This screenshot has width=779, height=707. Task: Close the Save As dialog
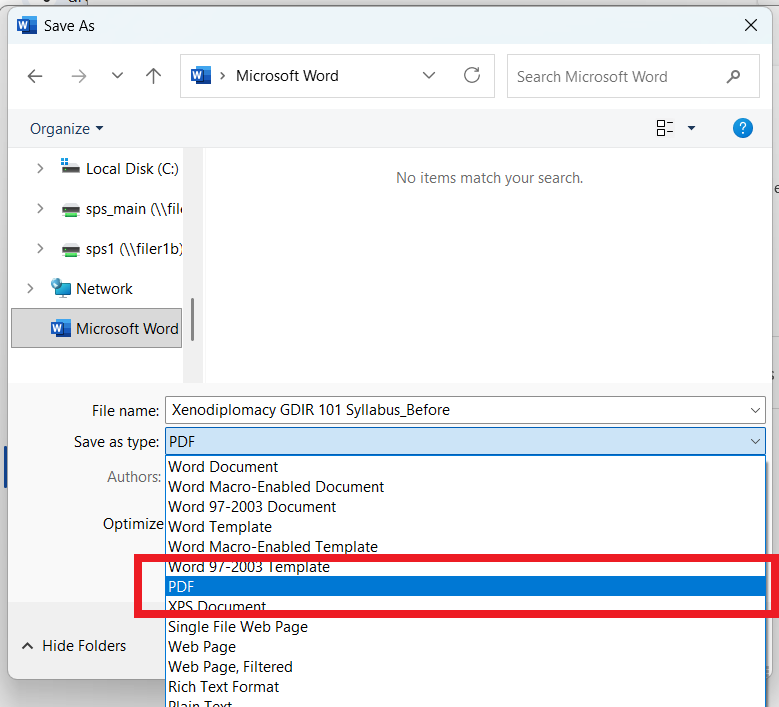(751, 25)
